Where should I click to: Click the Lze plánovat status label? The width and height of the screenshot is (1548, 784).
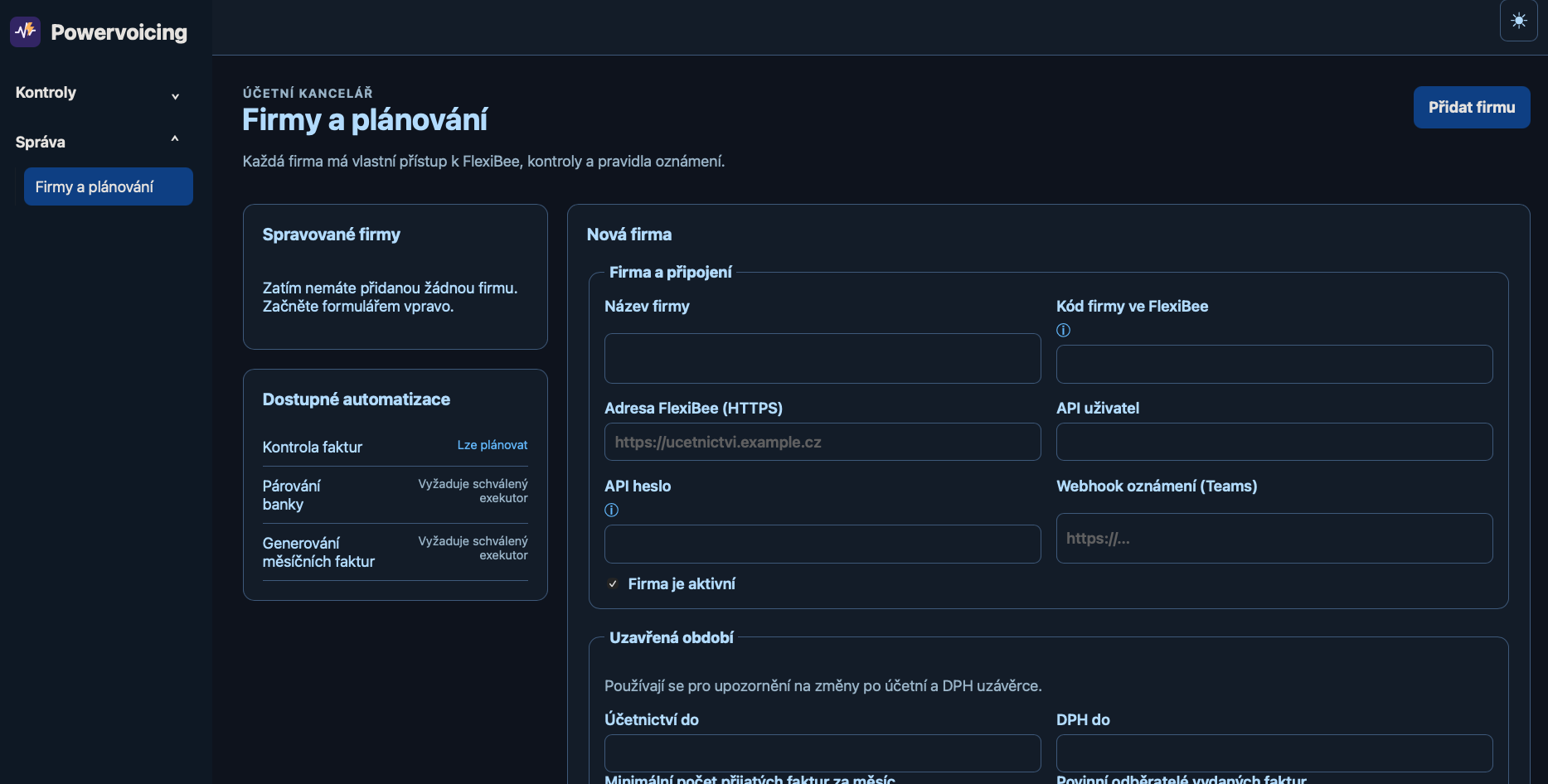coord(492,445)
